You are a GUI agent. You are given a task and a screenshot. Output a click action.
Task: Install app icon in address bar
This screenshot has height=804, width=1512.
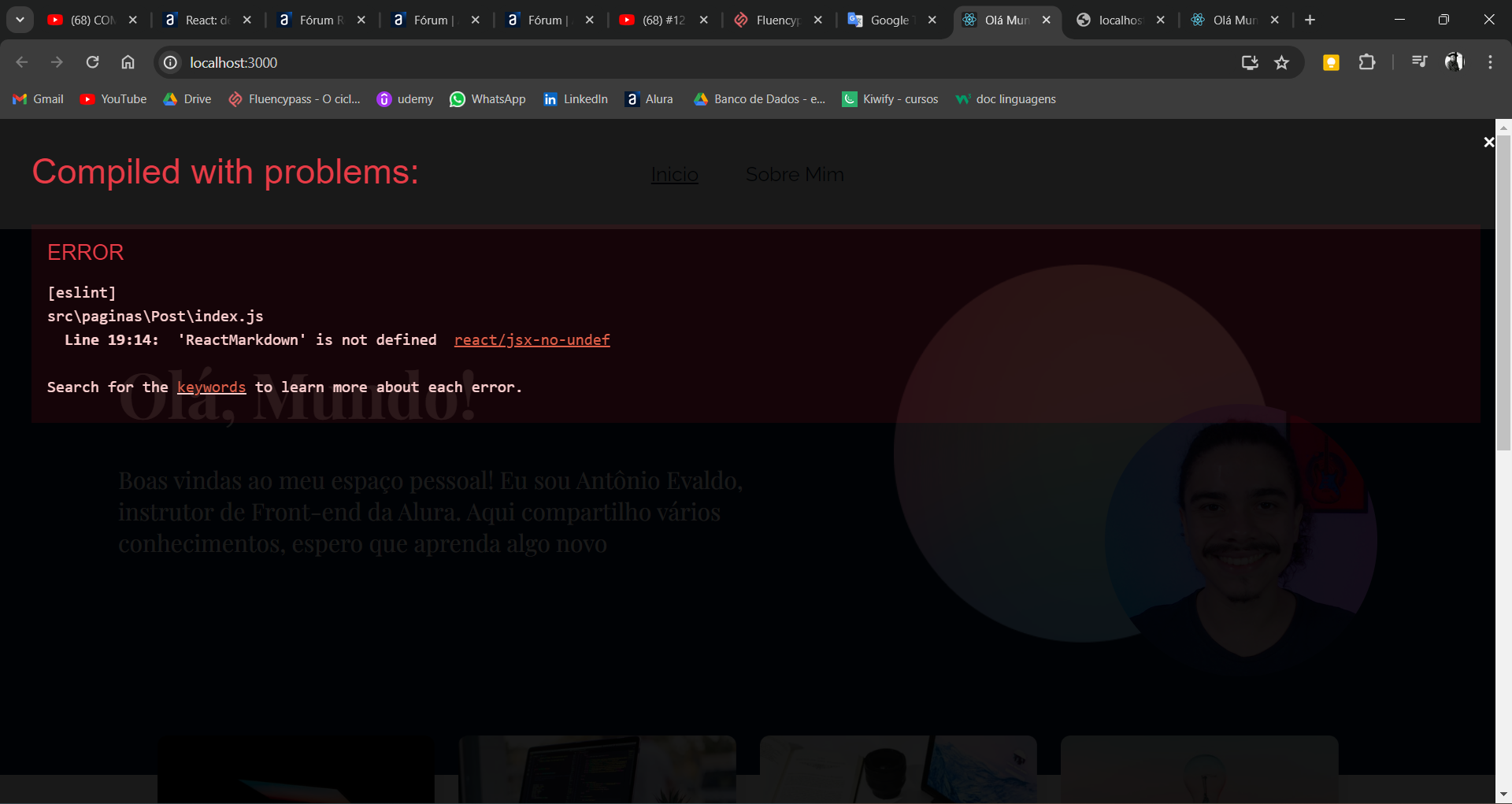coord(1250,62)
